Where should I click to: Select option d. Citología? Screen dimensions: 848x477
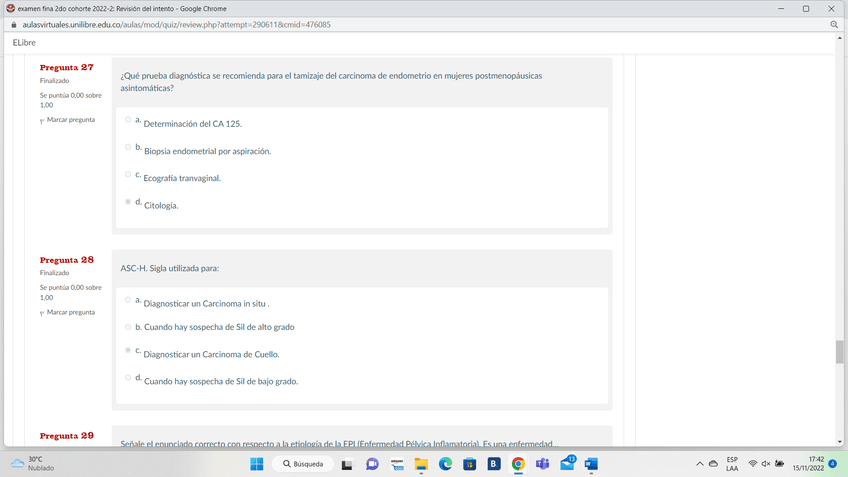click(x=128, y=202)
